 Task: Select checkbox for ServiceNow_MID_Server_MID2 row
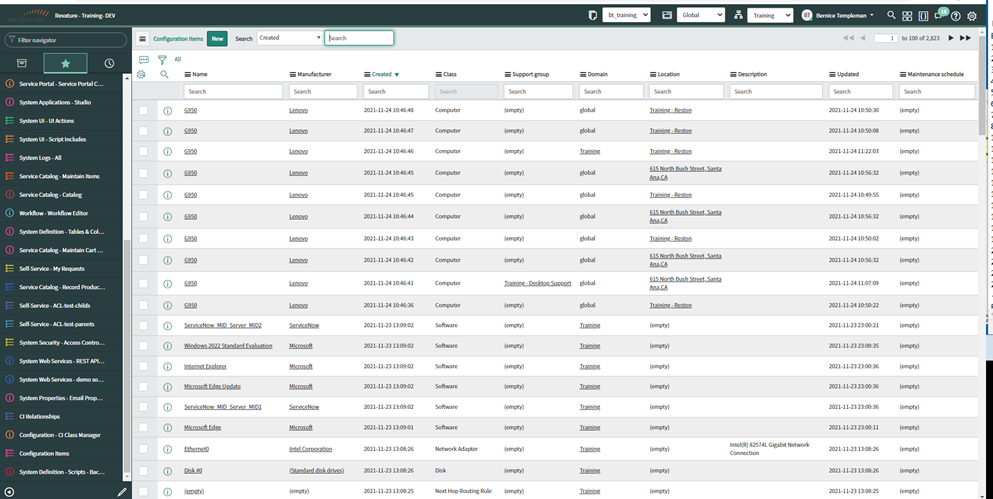(143, 325)
